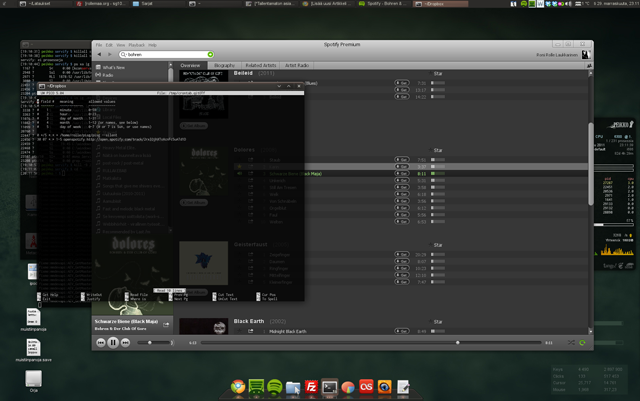This screenshot has width=640, height=401.
Task: Share the now-playing track Schwarze Biene
Action: pos(166,325)
